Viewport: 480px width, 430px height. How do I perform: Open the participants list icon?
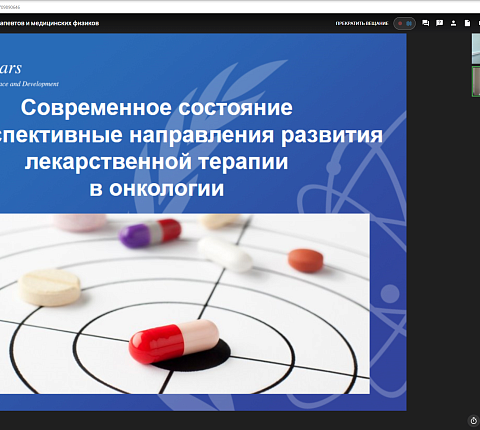coord(453,23)
